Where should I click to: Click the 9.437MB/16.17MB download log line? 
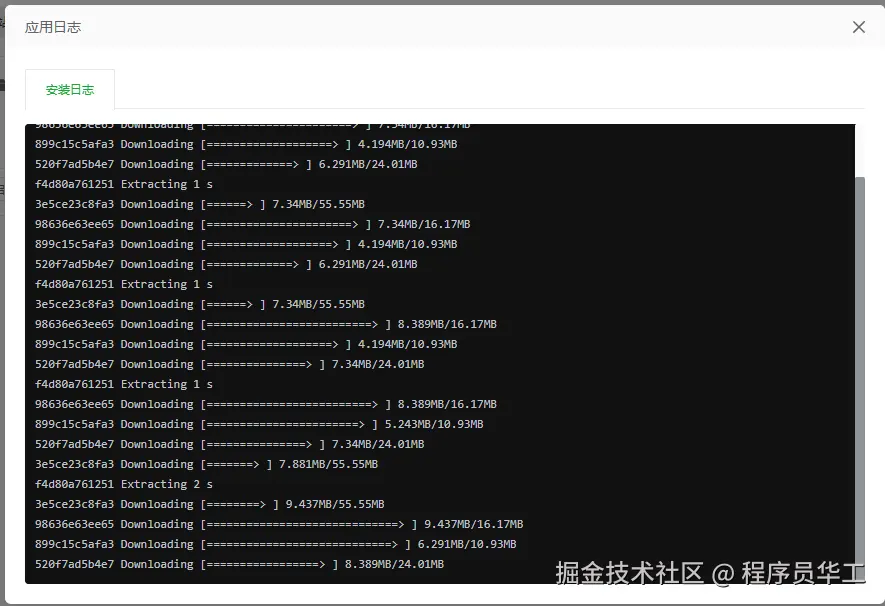point(279,524)
